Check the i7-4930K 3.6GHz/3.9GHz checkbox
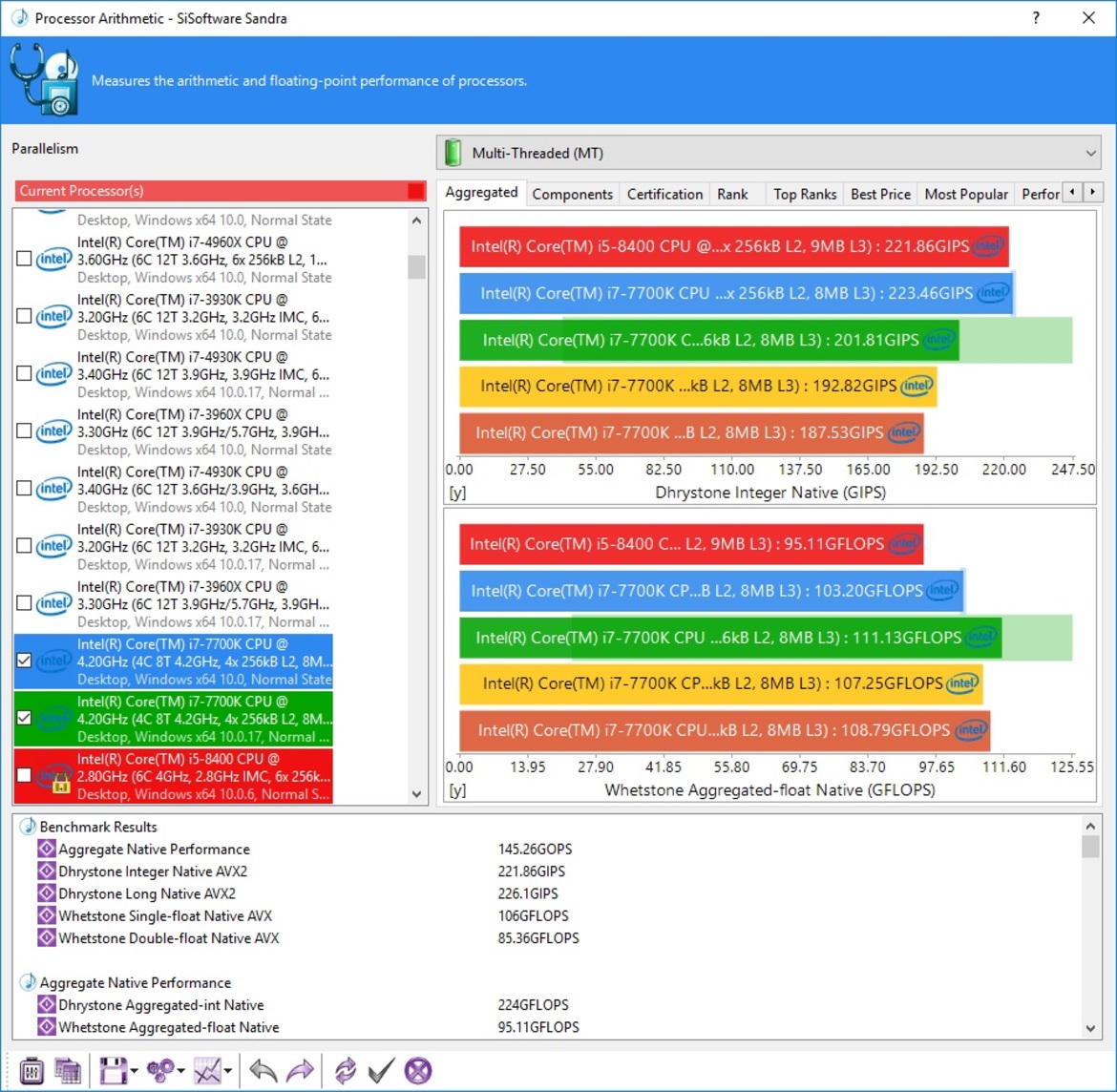 click(x=24, y=489)
